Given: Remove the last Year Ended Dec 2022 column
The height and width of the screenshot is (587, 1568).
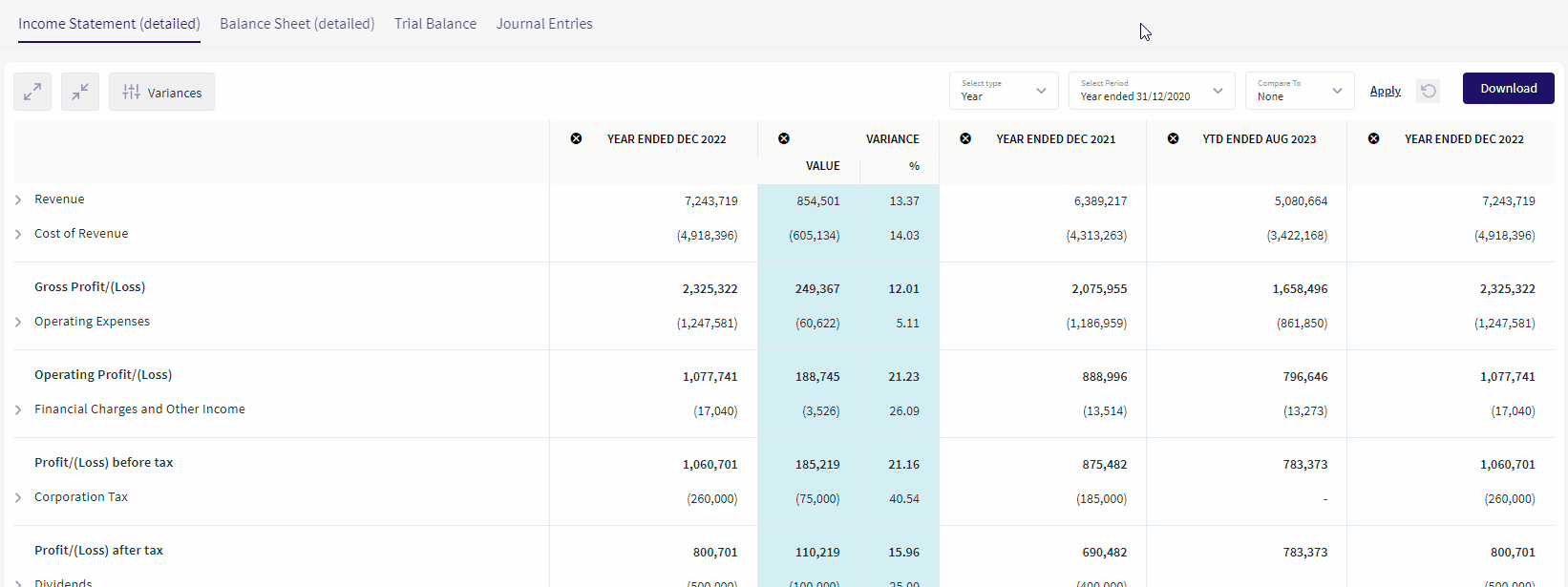Looking at the screenshot, I should point(1373,138).
